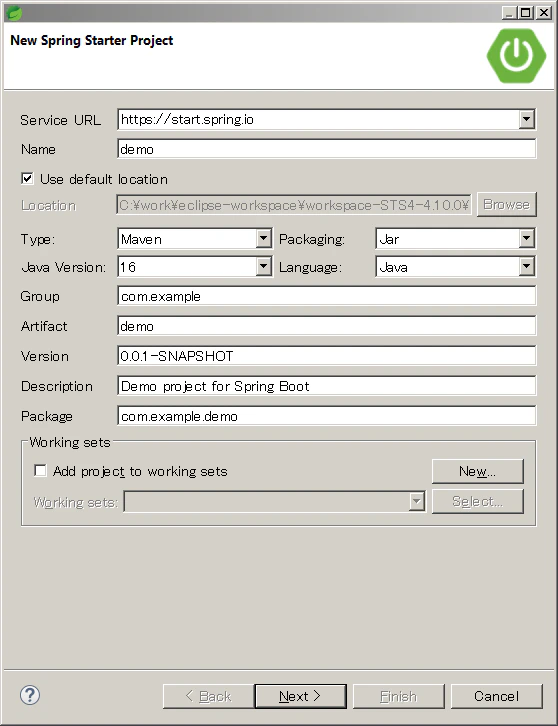Focus the Version field with 0.0.1-SNAPSHOT
Viewport: 558px width, 726px height.
click(x=326, y=356)
